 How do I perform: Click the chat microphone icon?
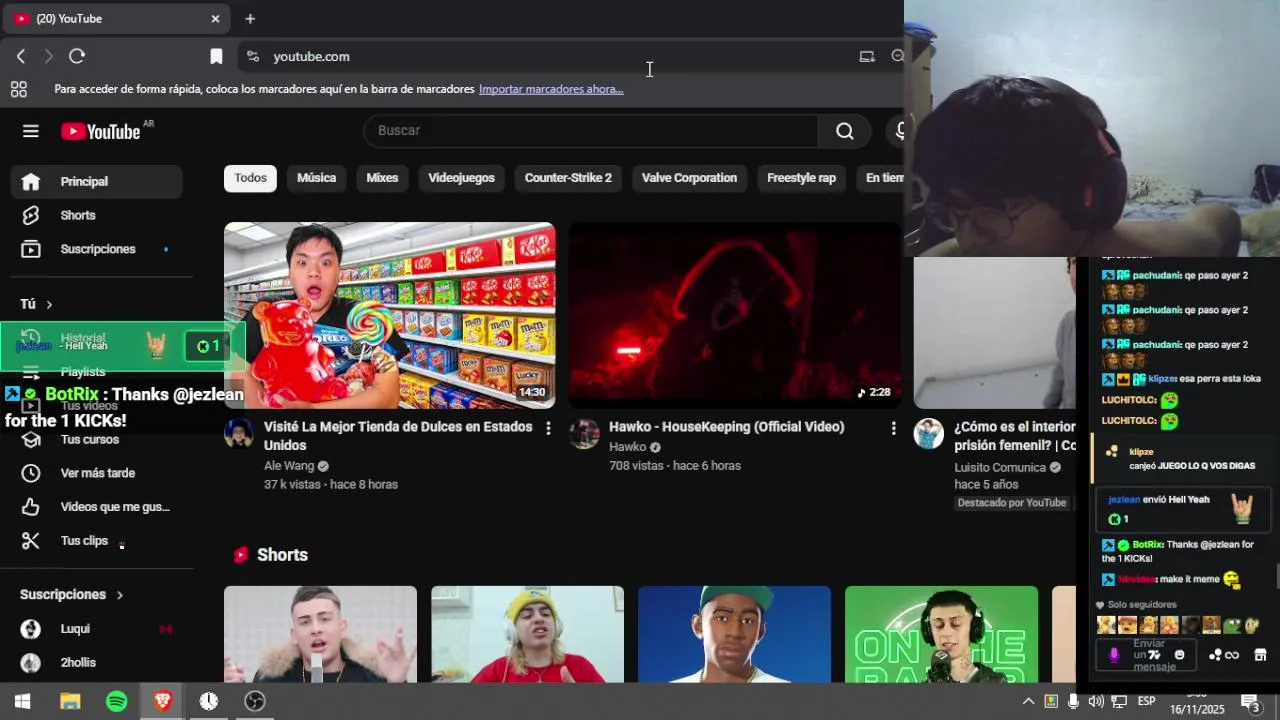[1114, 655]
